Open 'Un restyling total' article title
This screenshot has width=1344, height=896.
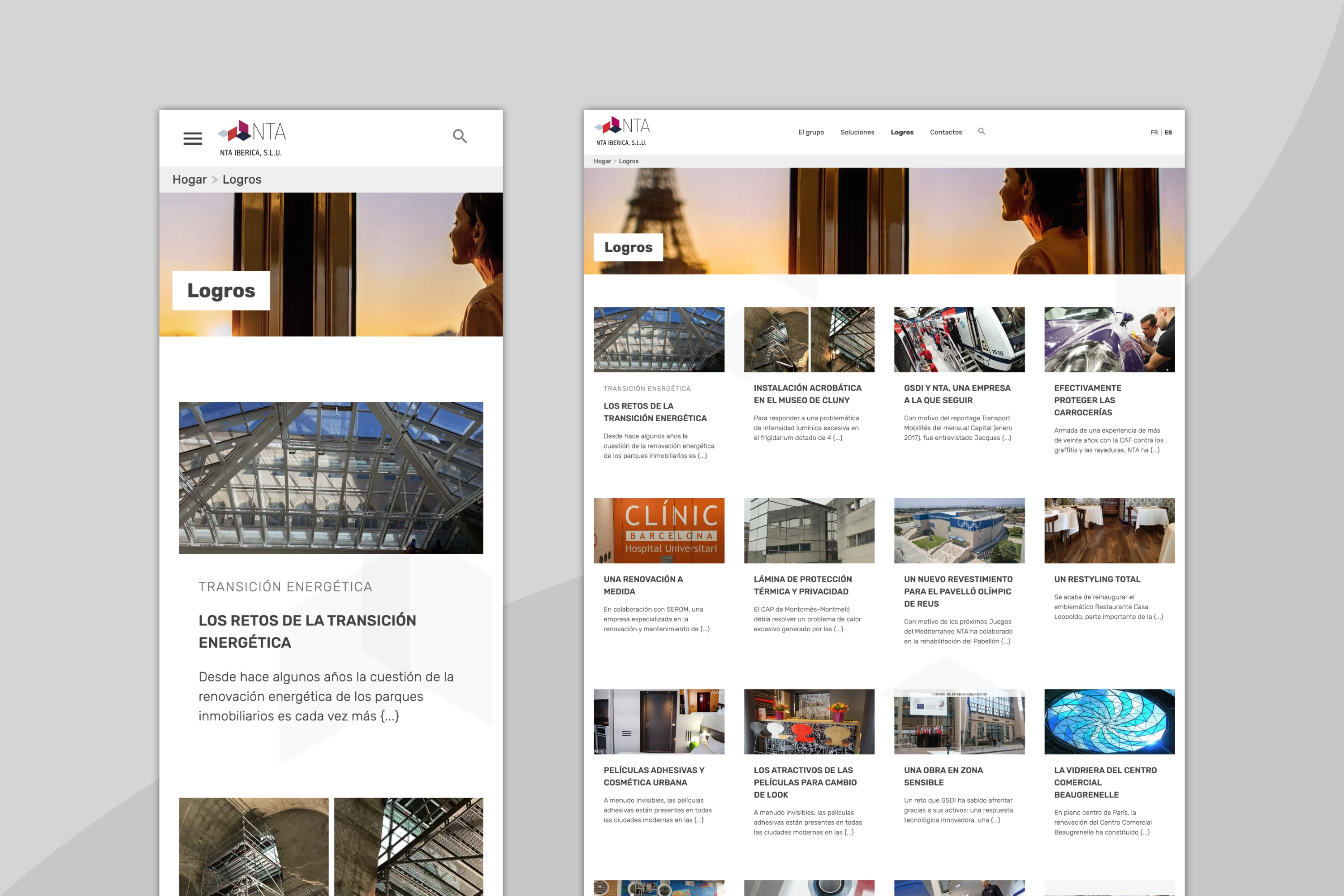point(1097,579)
